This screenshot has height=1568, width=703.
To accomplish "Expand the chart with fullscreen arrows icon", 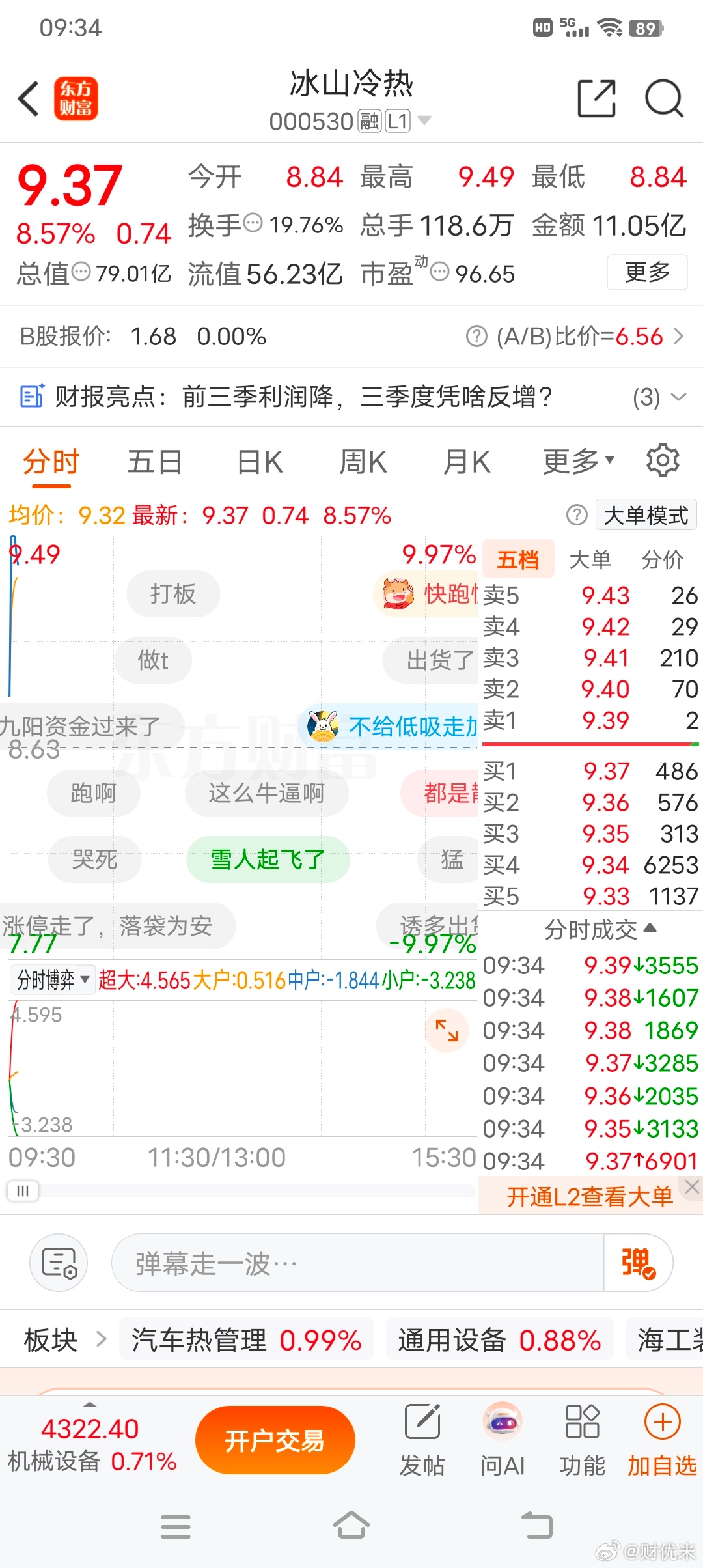I will coord(447,1030).
